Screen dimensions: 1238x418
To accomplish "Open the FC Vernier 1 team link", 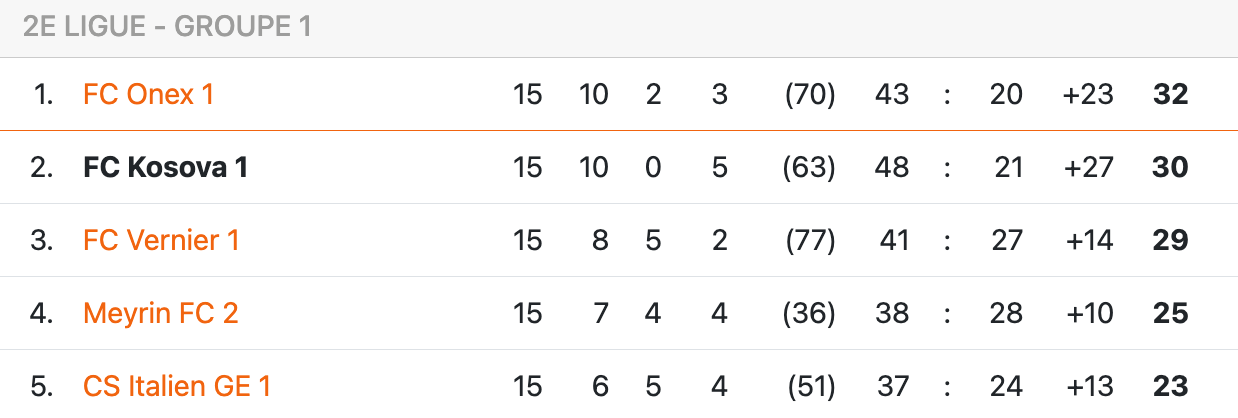I will pyautogui.click(x=161, y=241).
